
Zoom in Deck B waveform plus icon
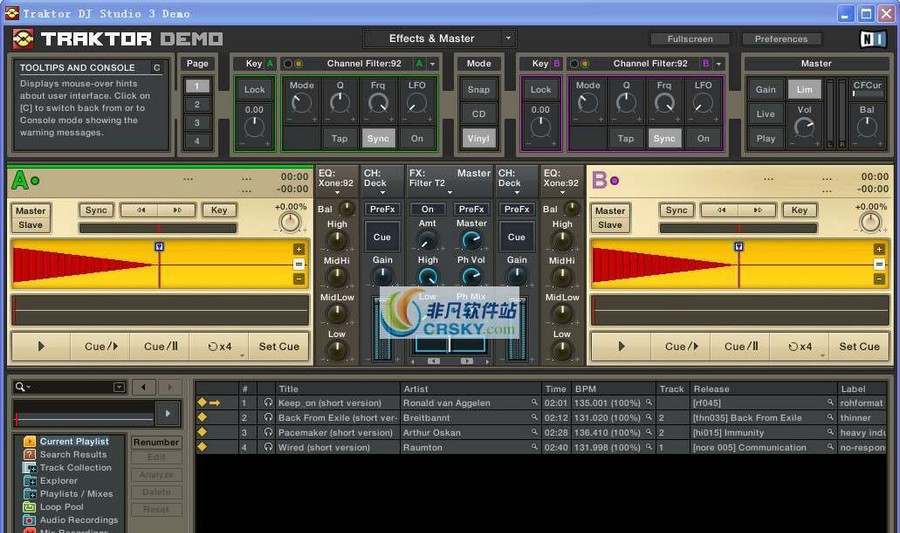(879, 249)
